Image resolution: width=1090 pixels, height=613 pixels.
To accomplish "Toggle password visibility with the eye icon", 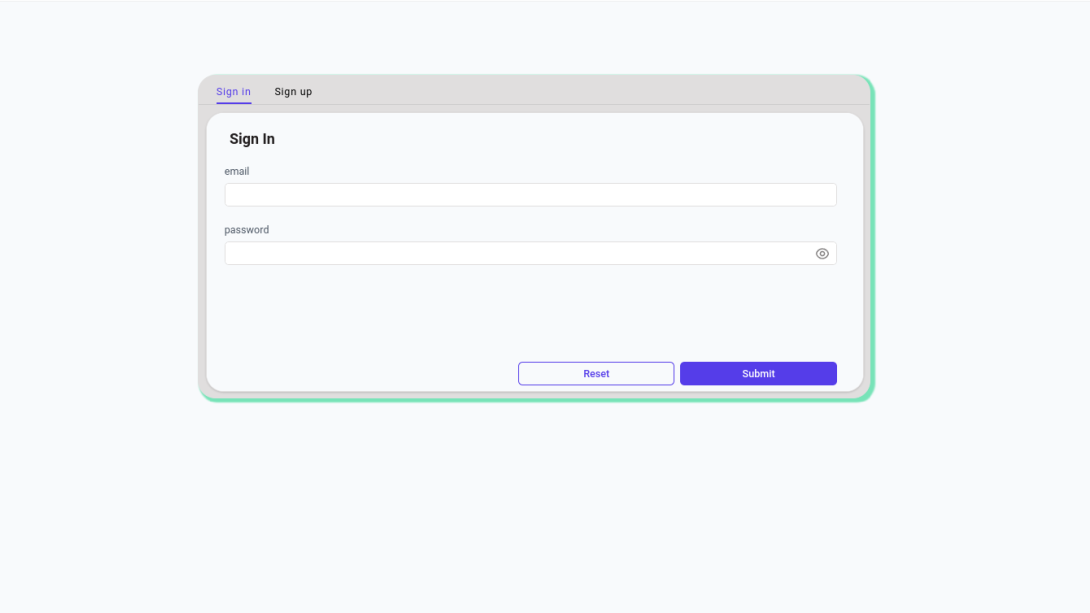I will tap(822, 253).
